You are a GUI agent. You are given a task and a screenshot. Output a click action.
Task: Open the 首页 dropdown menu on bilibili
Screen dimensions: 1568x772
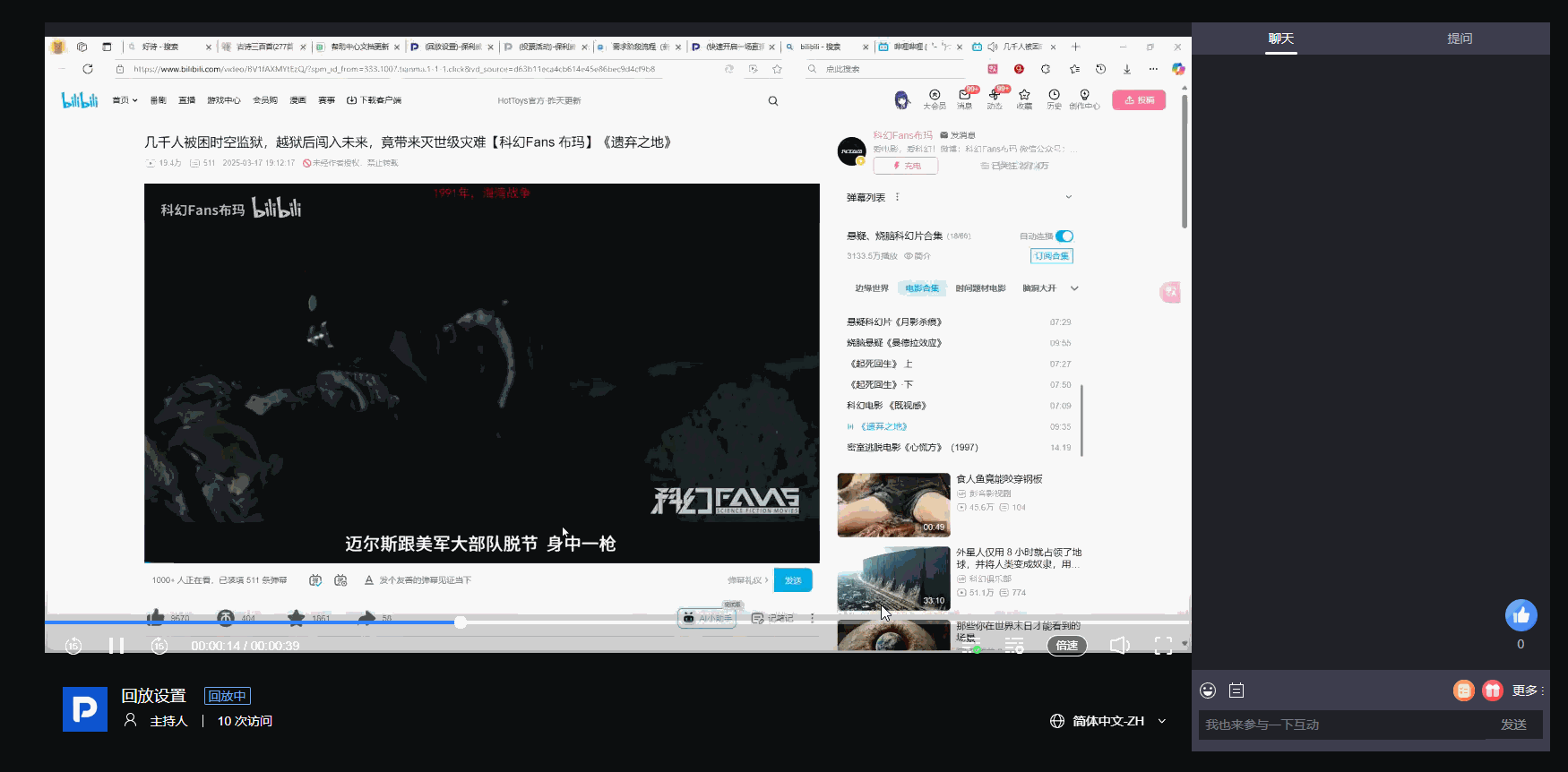click(125, 100)
